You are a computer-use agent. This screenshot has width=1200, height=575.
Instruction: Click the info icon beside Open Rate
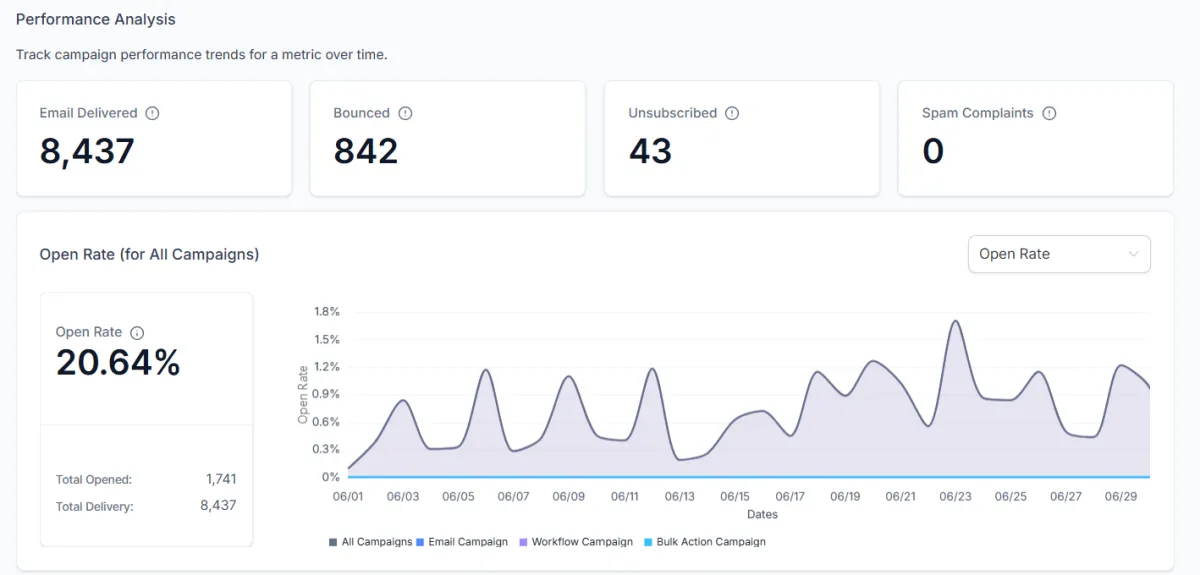pyautogui.click(x=138, y=332)
